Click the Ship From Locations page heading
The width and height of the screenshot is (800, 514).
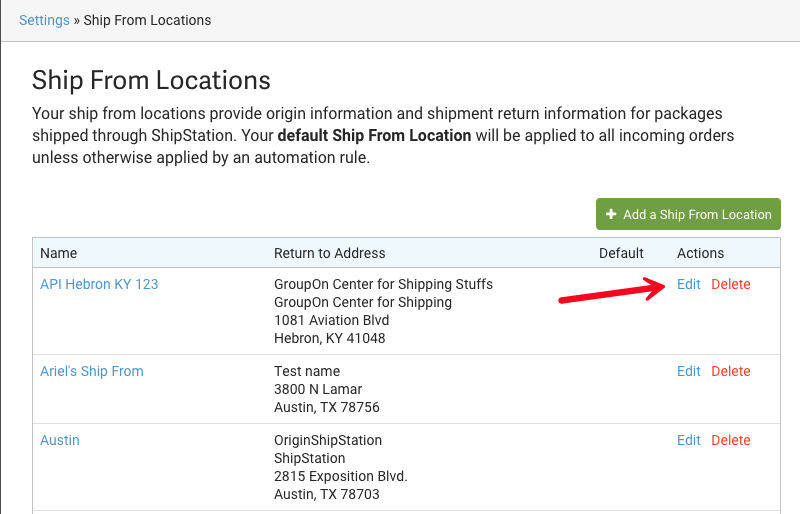pos(151,81)
